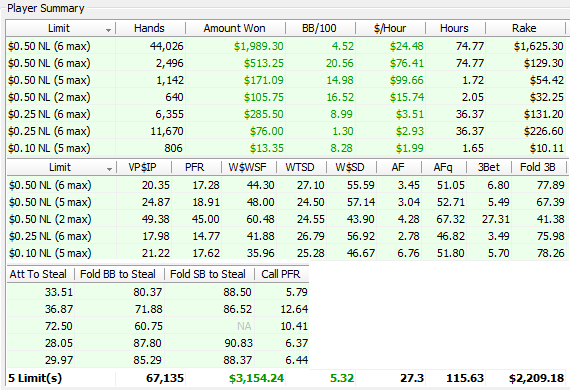This screenshot has width=570, height=390.
Task: Click the 2.05 hours cell
Action: click(x=473, y=97)
